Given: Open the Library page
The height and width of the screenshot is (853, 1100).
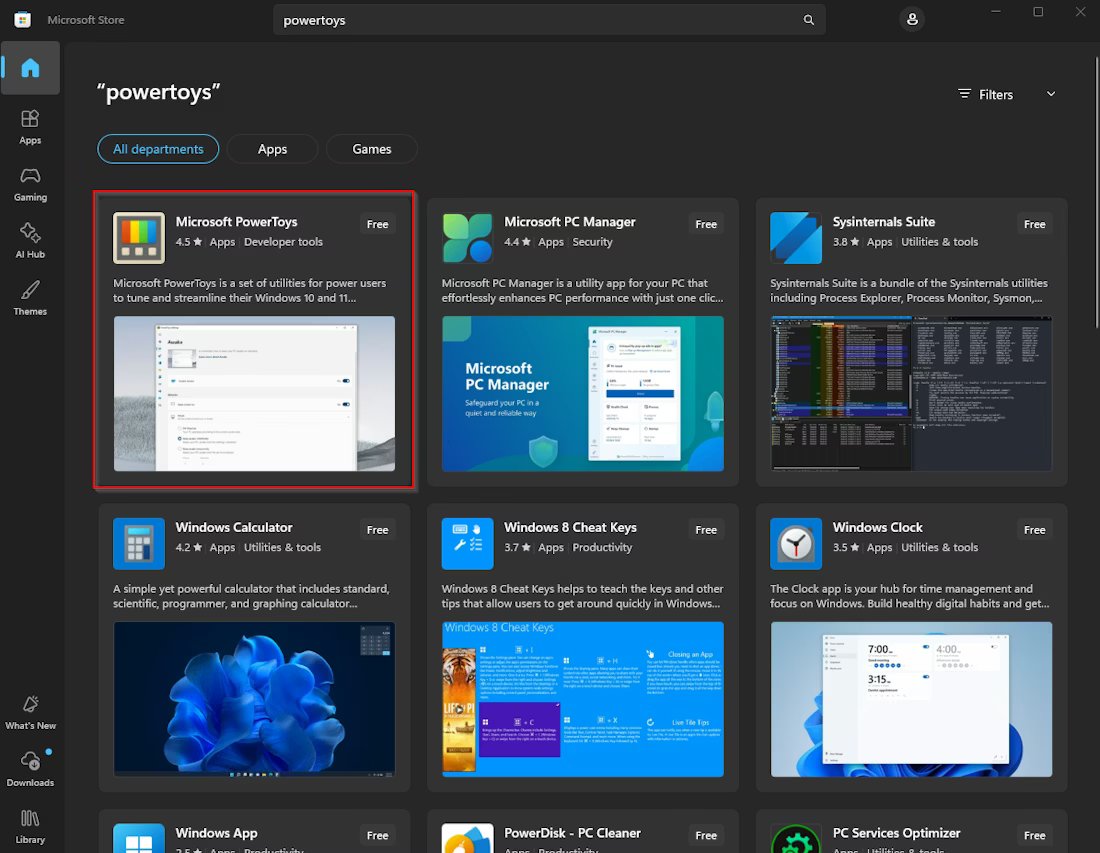Looking at the screenshot, I should (30, 826).
